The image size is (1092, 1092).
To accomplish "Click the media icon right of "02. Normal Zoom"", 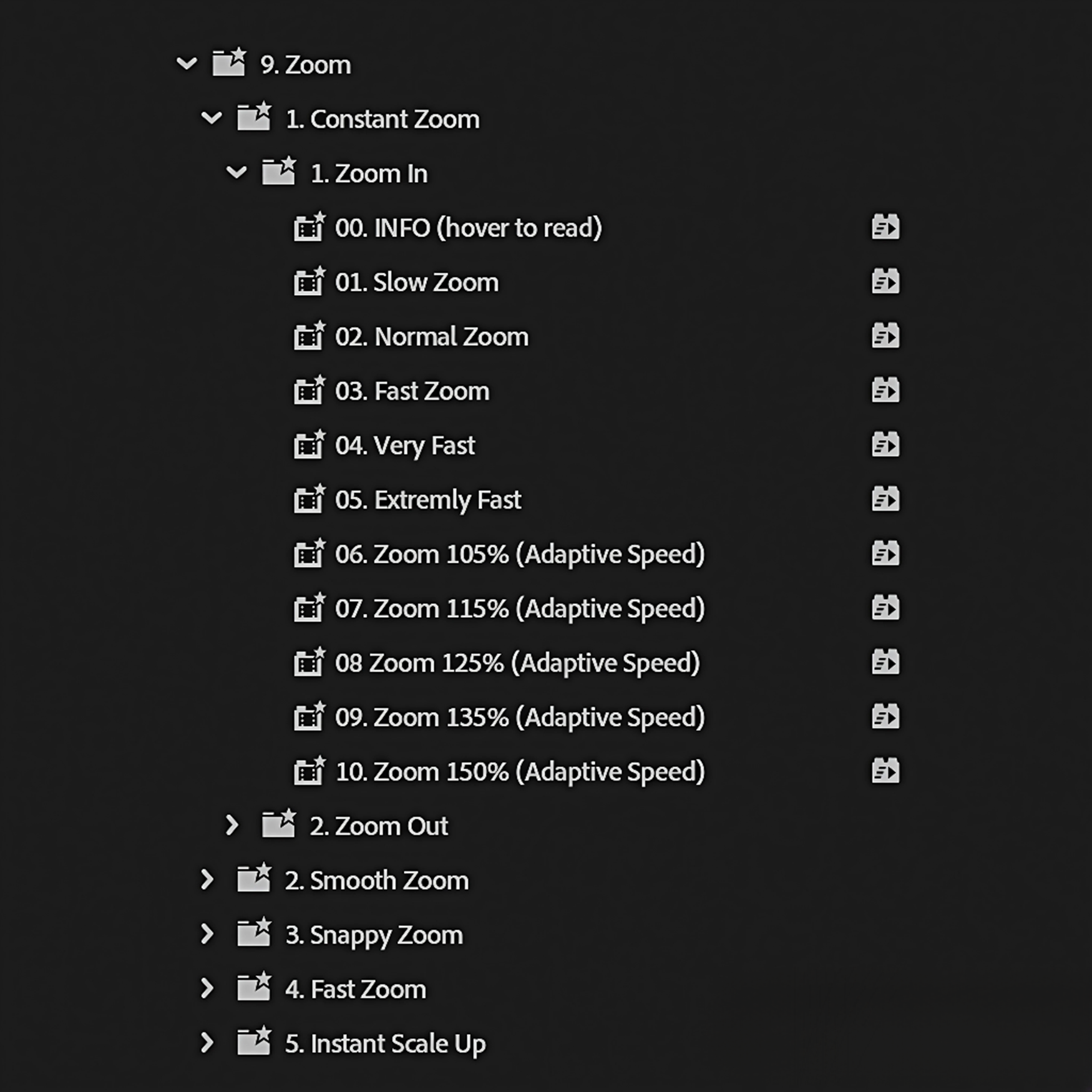I will pyautogui.click(x=884, y=336).
